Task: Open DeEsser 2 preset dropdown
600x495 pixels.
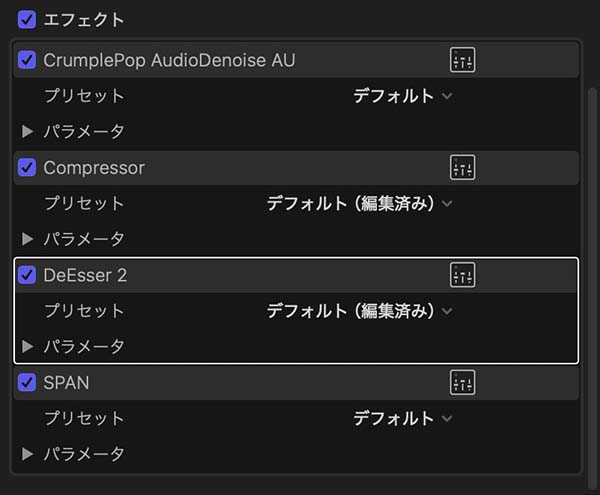Action: 359,311
